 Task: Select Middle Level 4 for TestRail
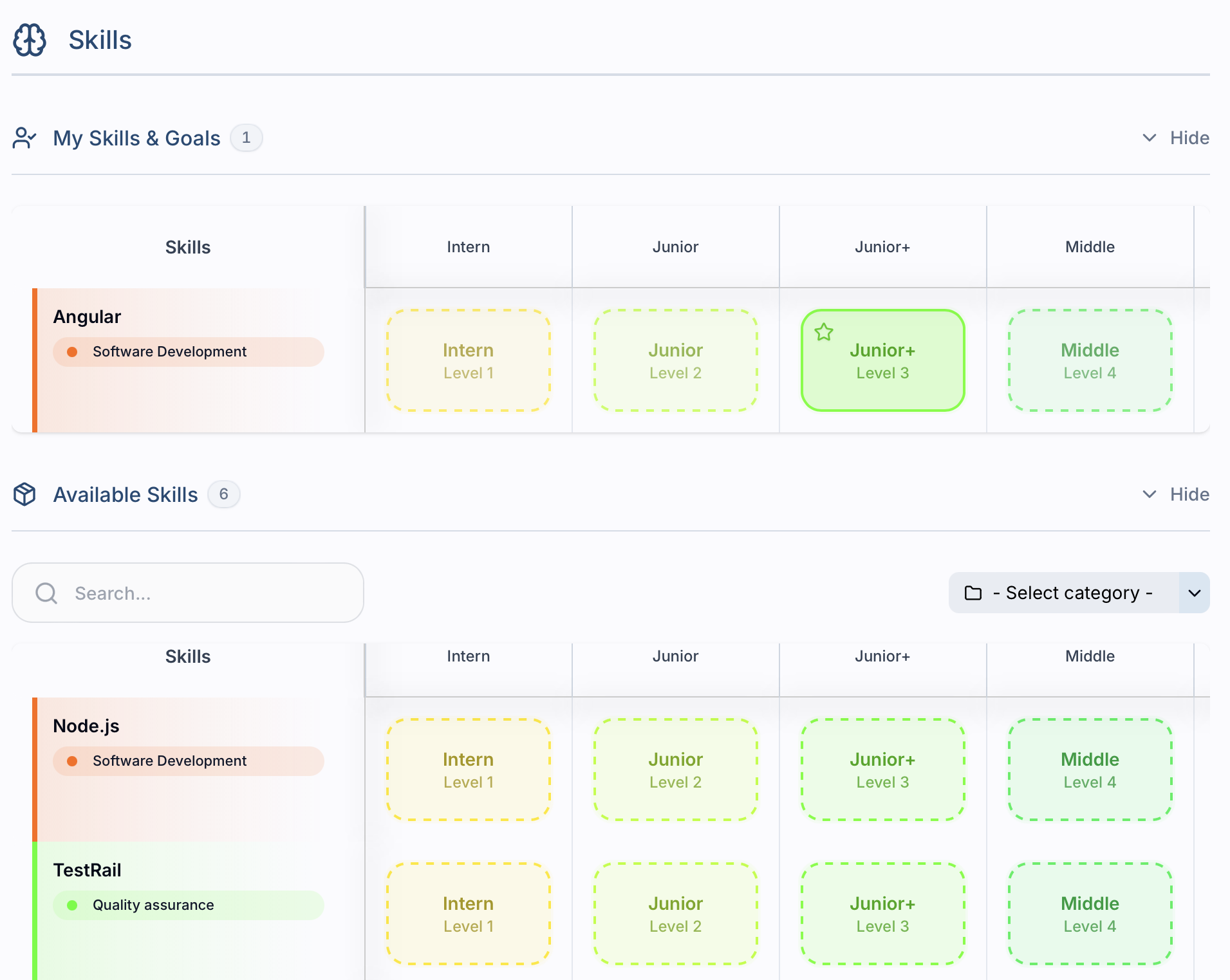(1089, 914)
